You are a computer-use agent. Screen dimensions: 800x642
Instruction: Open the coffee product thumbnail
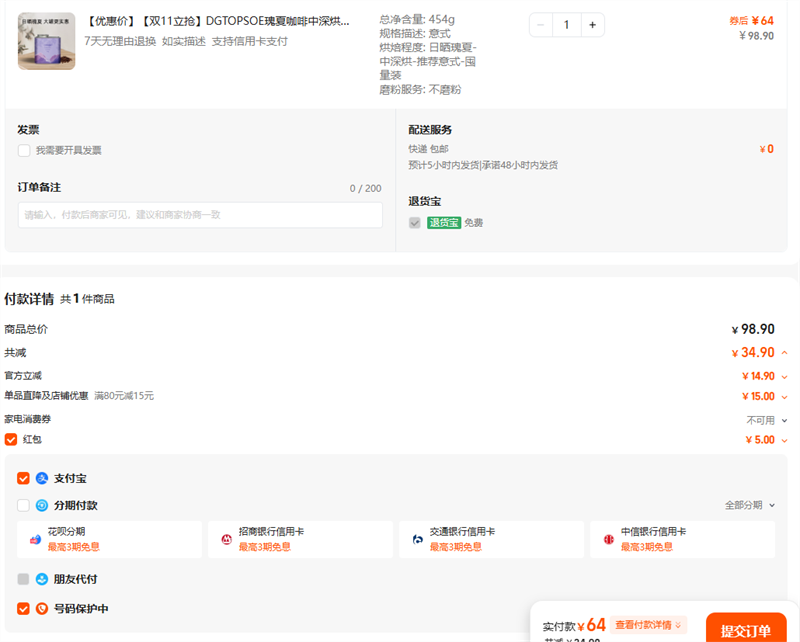click(x=46, y=41)
